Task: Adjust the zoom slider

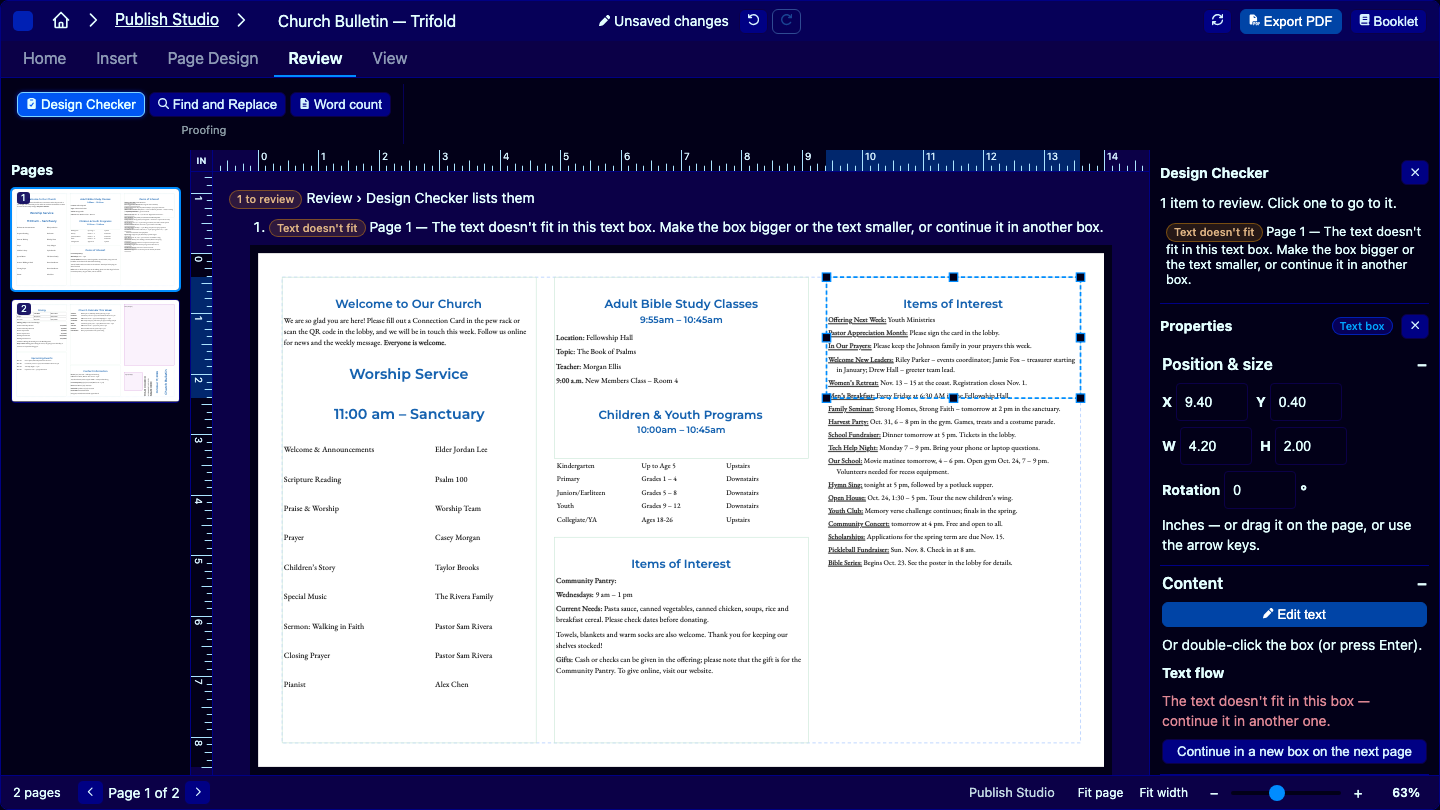Action: click(1285, 793)
